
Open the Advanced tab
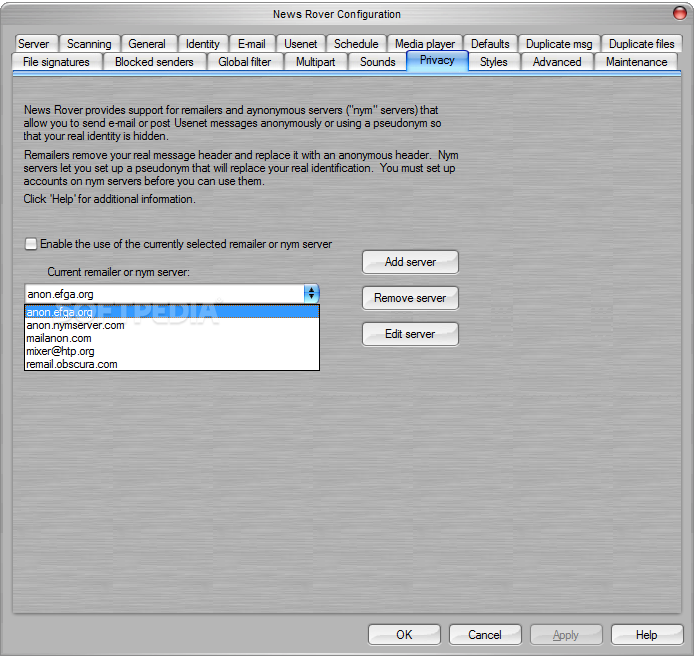click(557, 62)
